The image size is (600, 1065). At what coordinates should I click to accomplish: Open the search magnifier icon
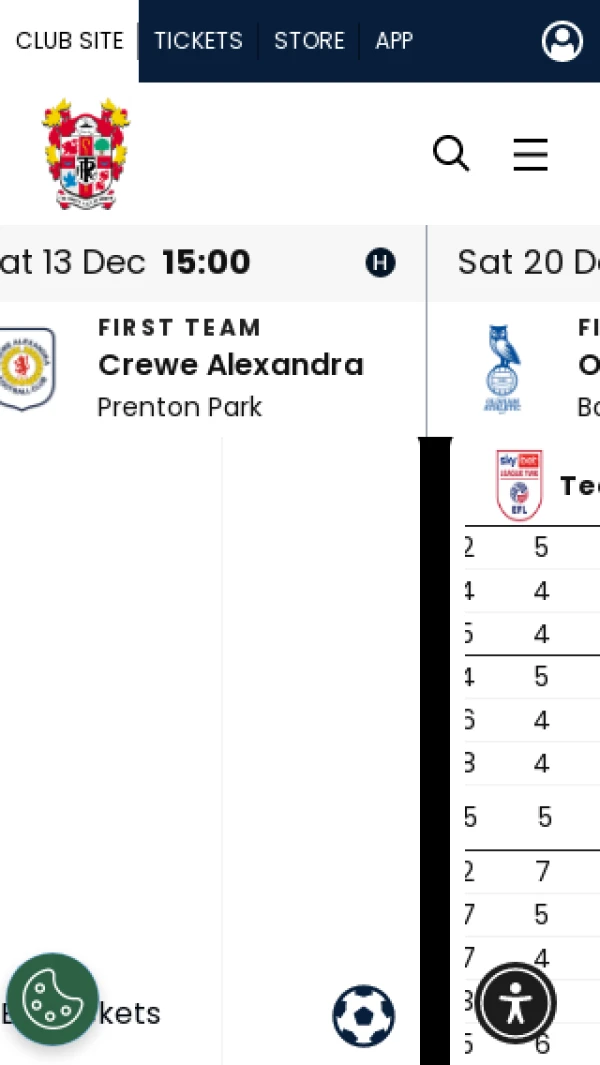pos(451,154)
